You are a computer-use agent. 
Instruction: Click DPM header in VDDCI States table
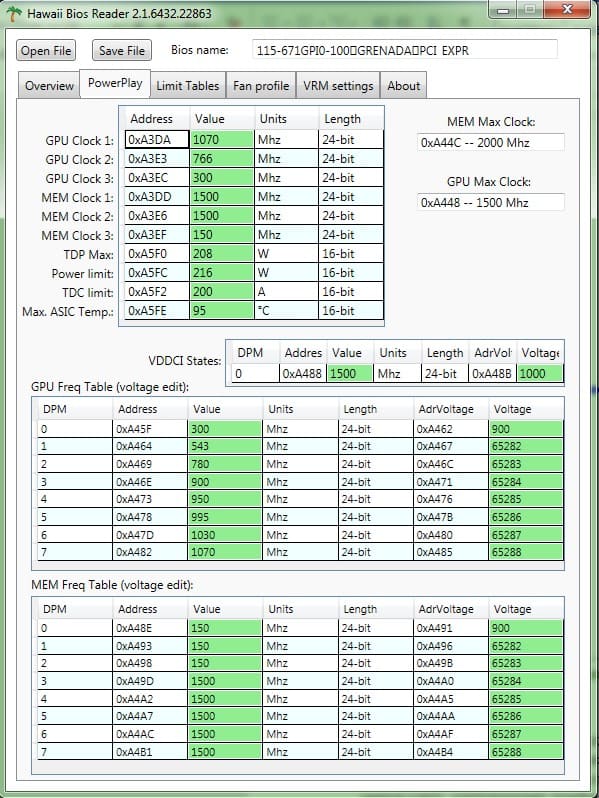click(x=255, y=353)
